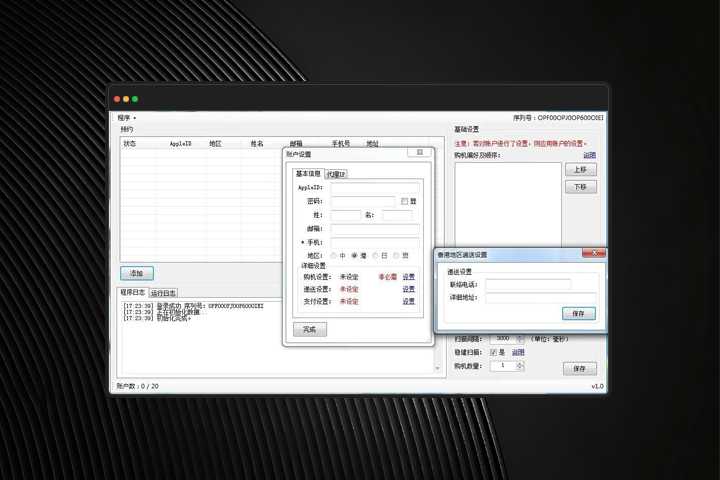The width and height of the screenshot is (720, 480).
Task: Toggle the 稳健扫描 checkbox
Action: (493, 352)
